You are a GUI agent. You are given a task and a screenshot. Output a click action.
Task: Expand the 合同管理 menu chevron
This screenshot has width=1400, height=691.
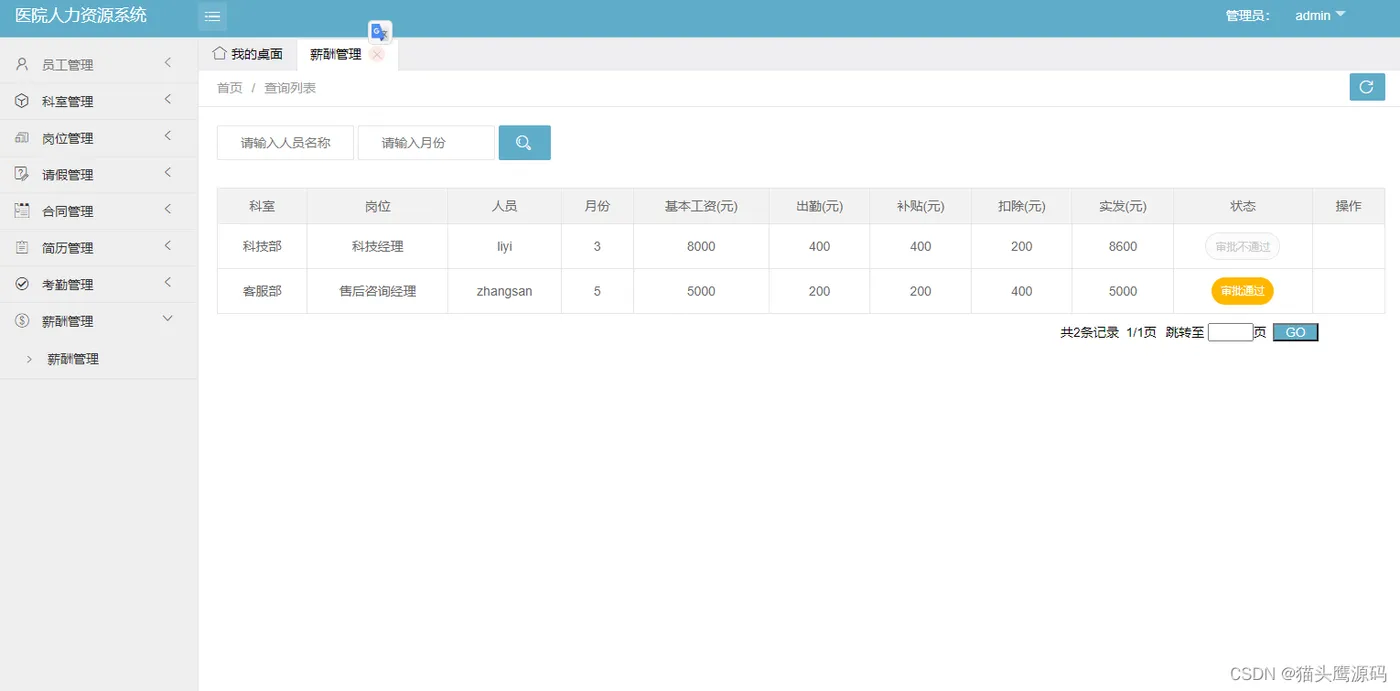point(168,209)
